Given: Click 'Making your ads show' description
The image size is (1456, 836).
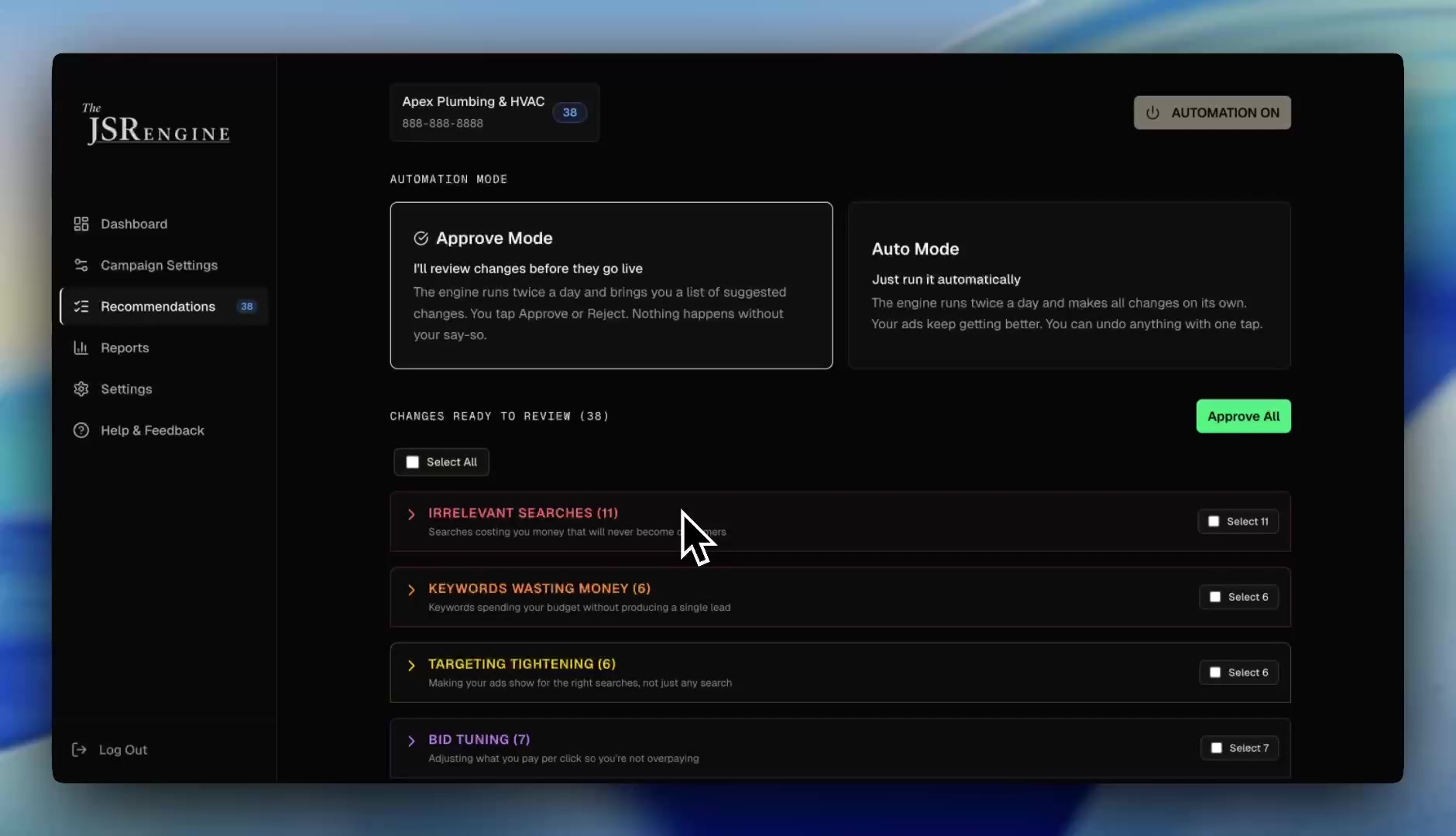Looking at the screenshot, I should tap(580, 683).
